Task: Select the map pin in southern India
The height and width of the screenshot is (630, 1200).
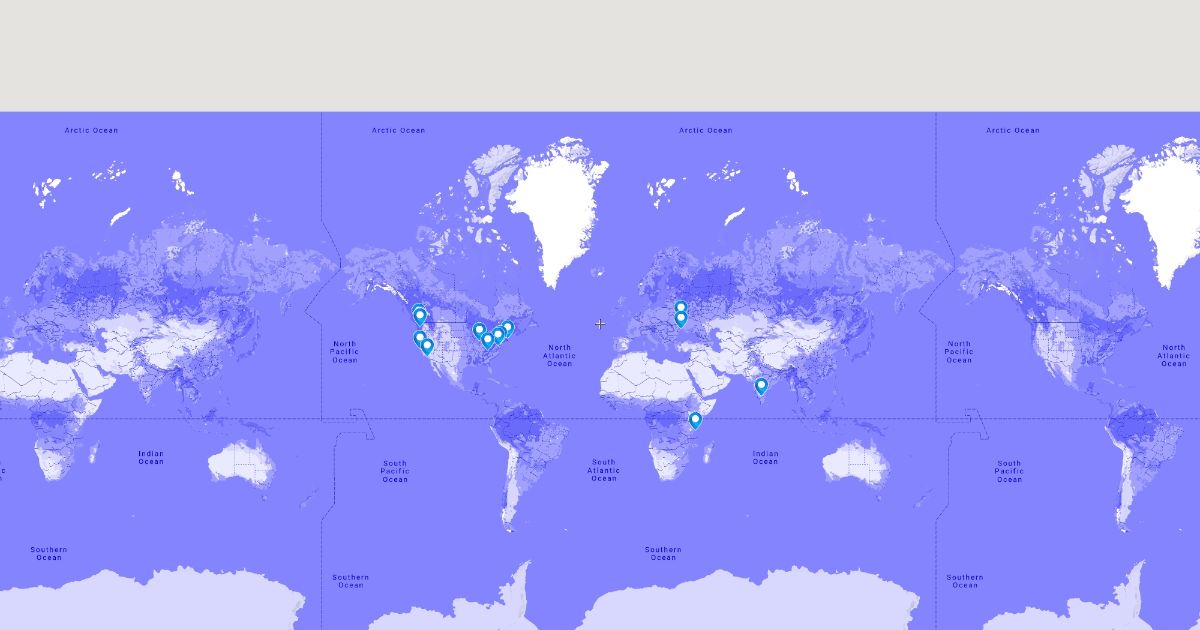Action: [x=761, y=386]
